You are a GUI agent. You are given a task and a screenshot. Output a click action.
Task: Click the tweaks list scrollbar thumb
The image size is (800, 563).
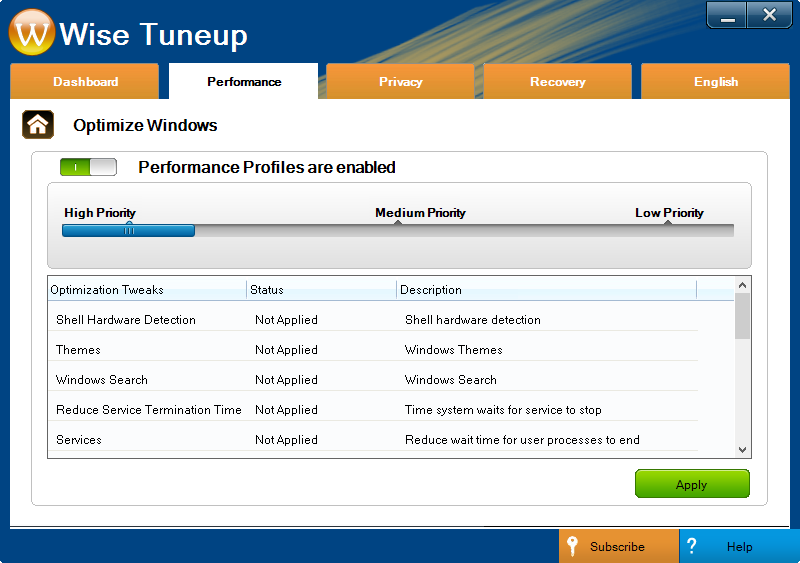click(742, 316)
